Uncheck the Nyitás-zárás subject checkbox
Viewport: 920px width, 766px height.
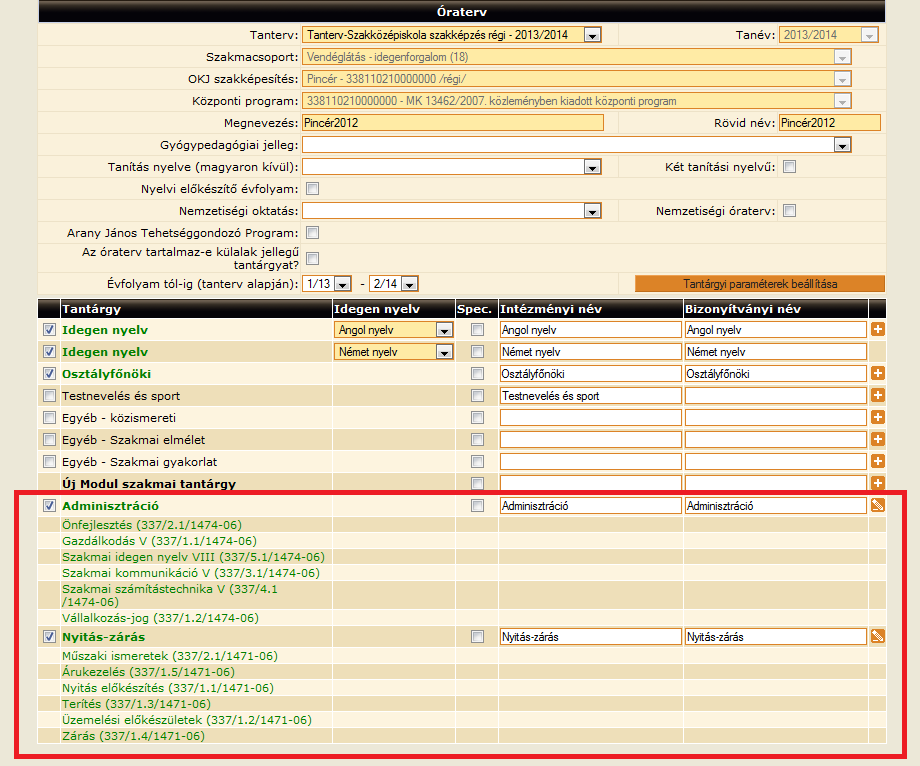(x=49, y=637)
